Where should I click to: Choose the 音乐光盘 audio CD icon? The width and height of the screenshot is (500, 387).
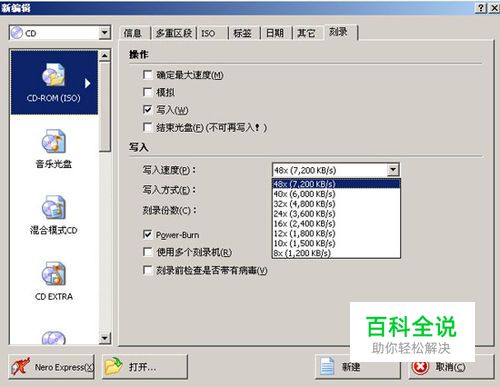[54, 148]
